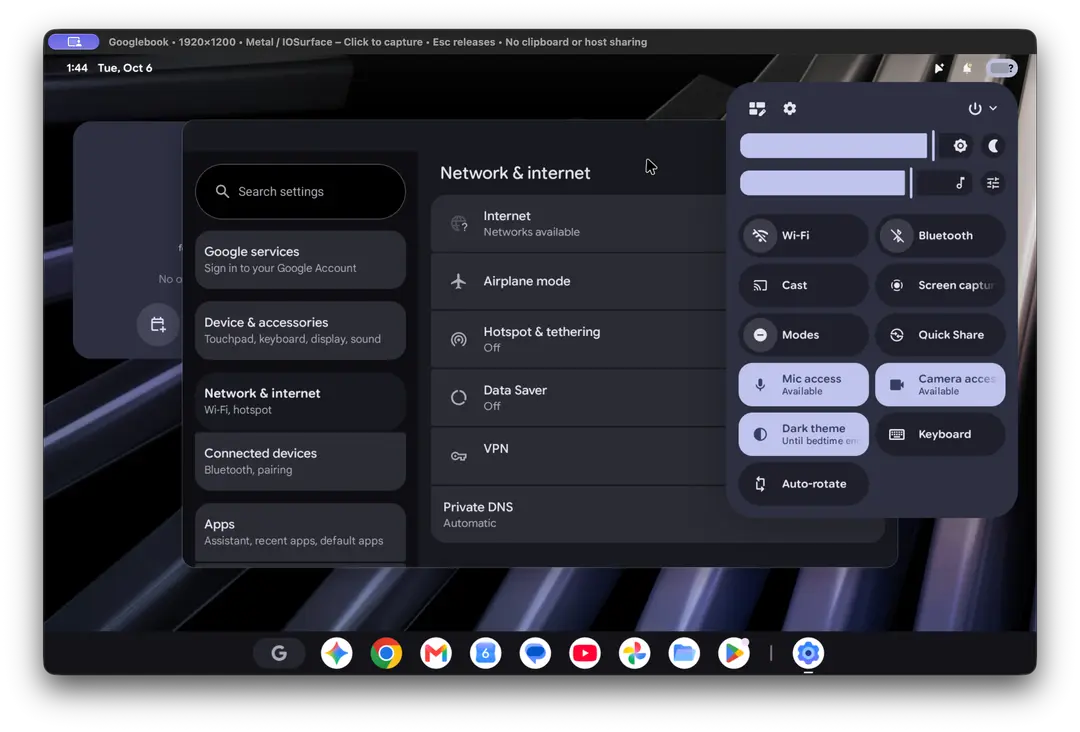The height and width of the screenshot is (732, 1080).
Task: Open Connected devices settings
Action: (300, 461)
